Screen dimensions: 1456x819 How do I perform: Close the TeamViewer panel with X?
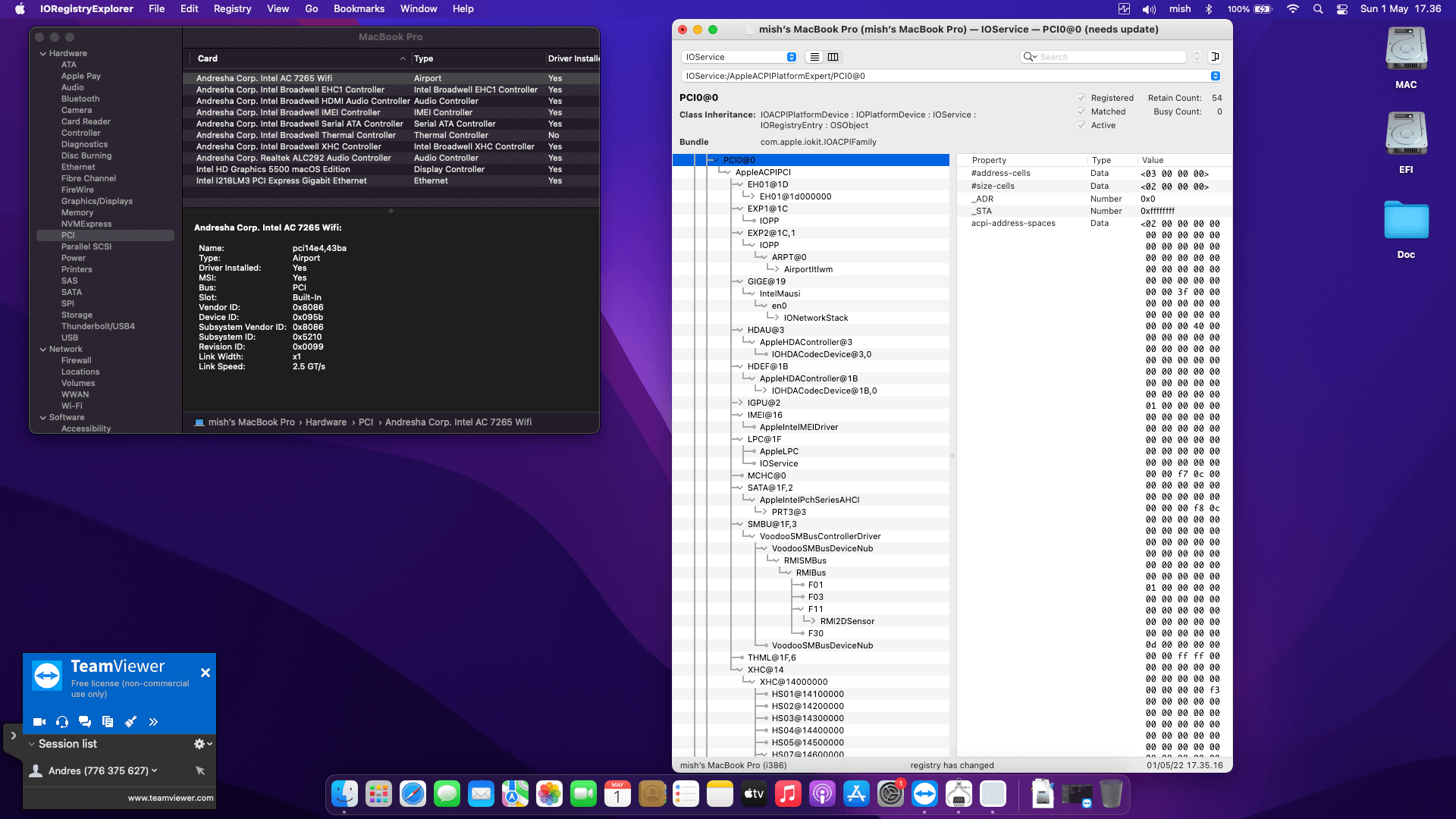point(206,673)
